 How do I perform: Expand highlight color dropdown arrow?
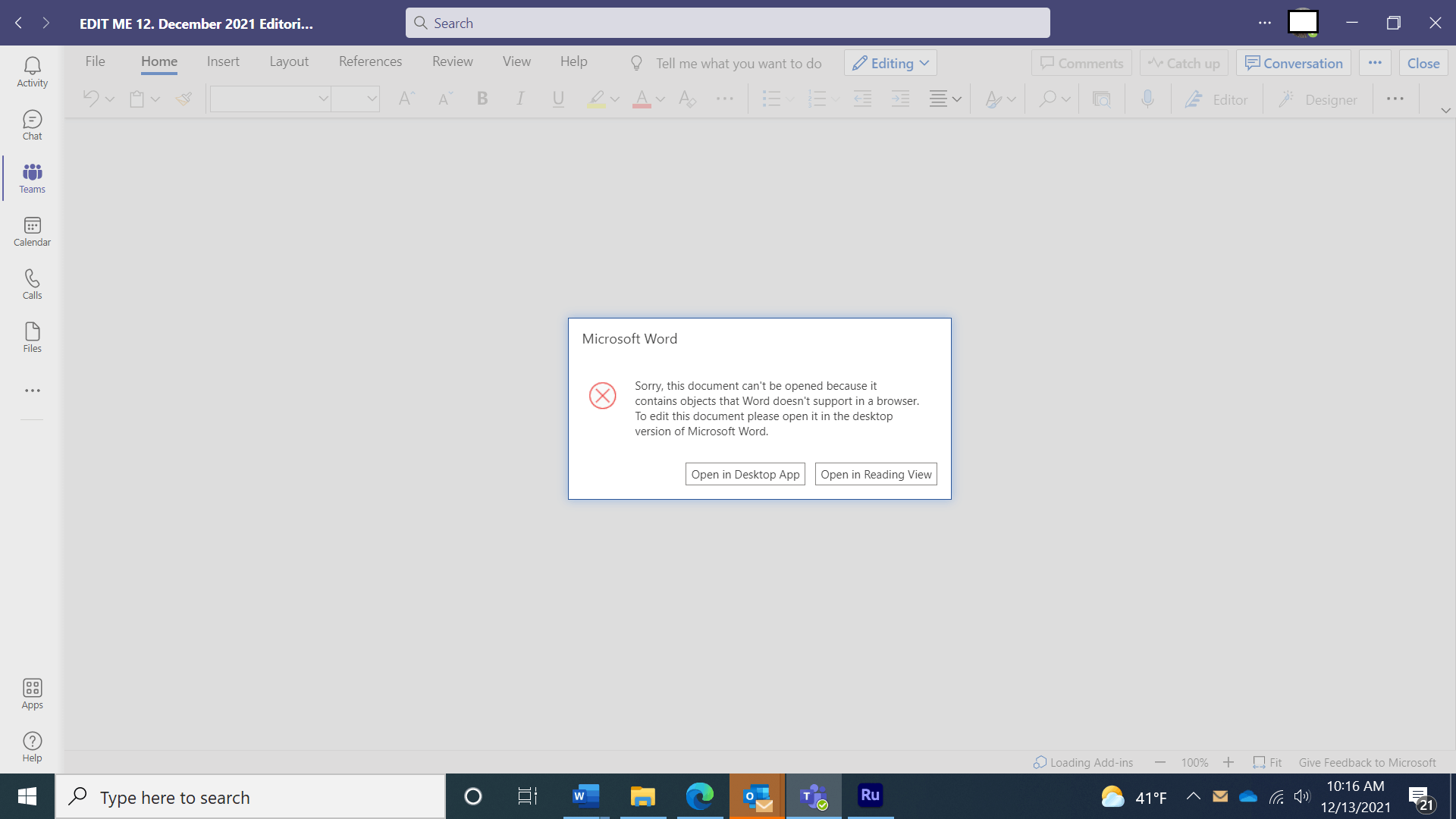pos(615,99)
